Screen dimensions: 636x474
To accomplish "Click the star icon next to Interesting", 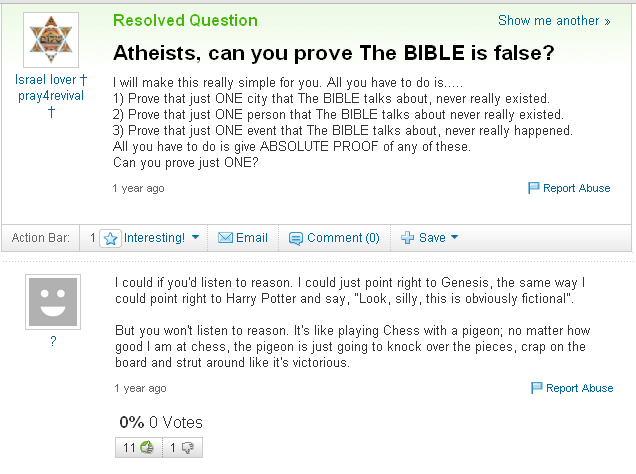I will (110, 238).
